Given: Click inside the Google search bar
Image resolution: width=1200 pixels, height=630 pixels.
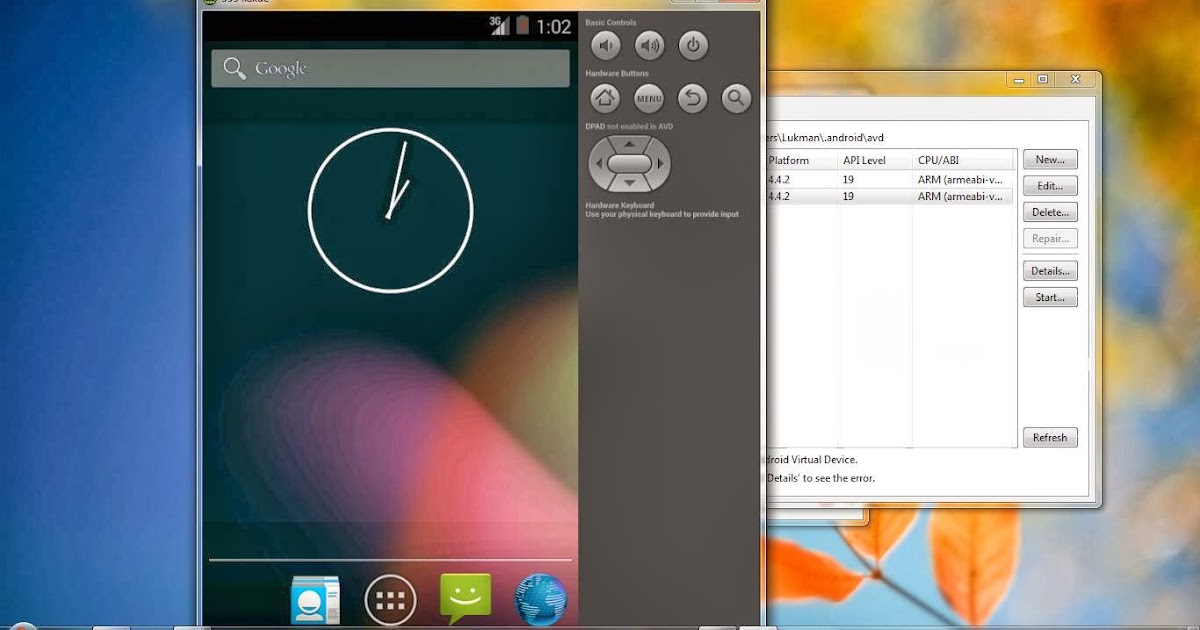Looking at the screenshot, I should click(390, 68).
